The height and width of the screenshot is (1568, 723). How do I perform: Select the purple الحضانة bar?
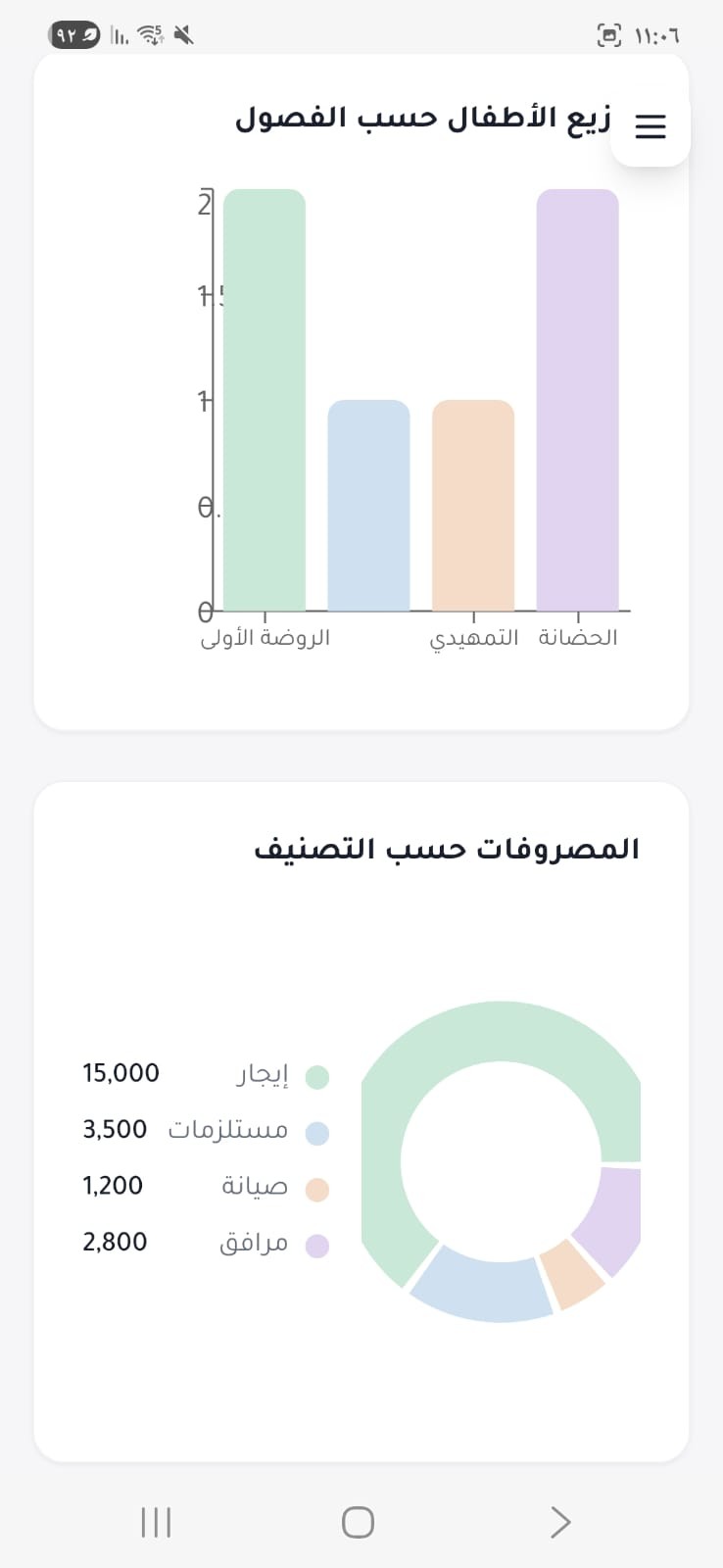578,400
